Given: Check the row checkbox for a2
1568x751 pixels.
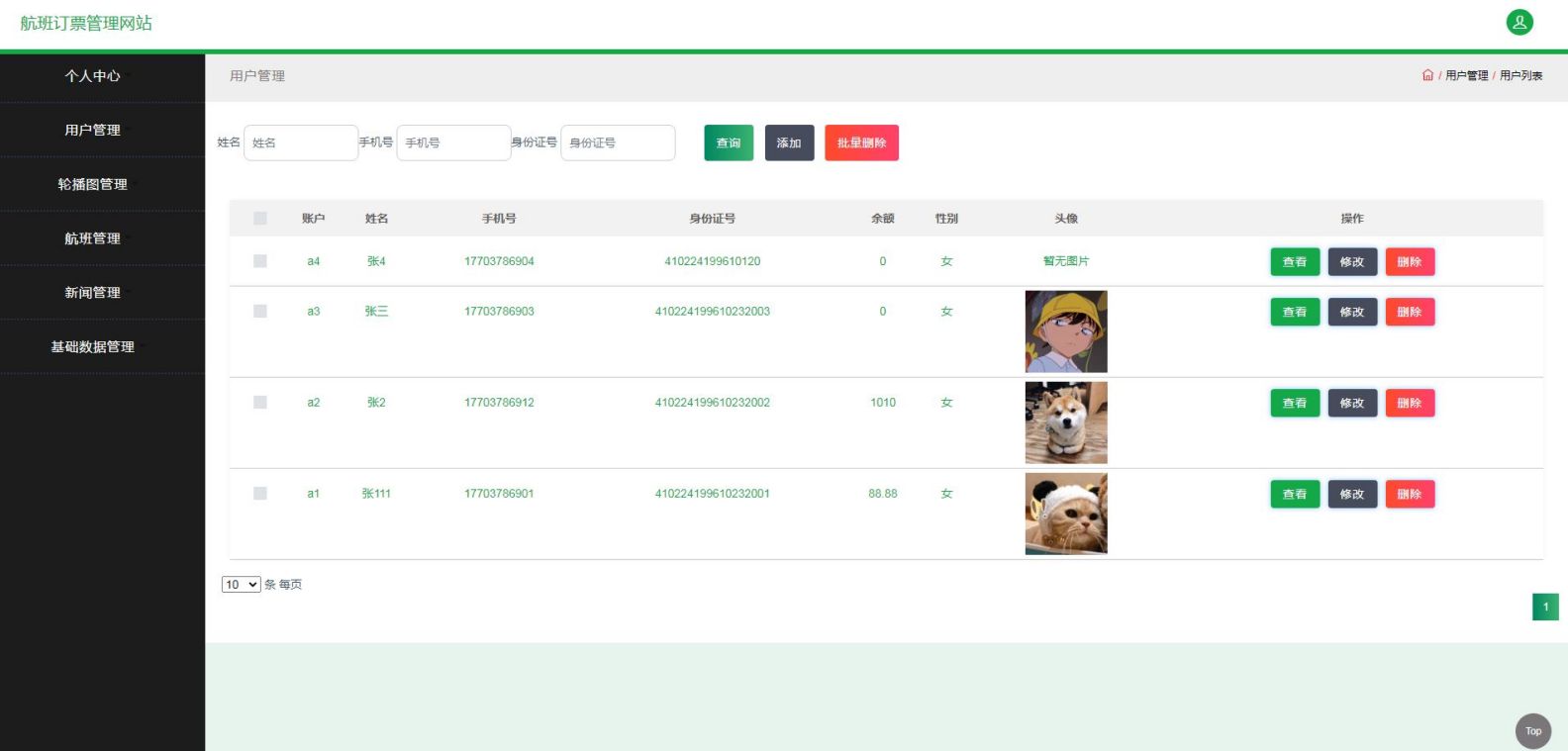Looking at the screenshot, I should [260, 402].
